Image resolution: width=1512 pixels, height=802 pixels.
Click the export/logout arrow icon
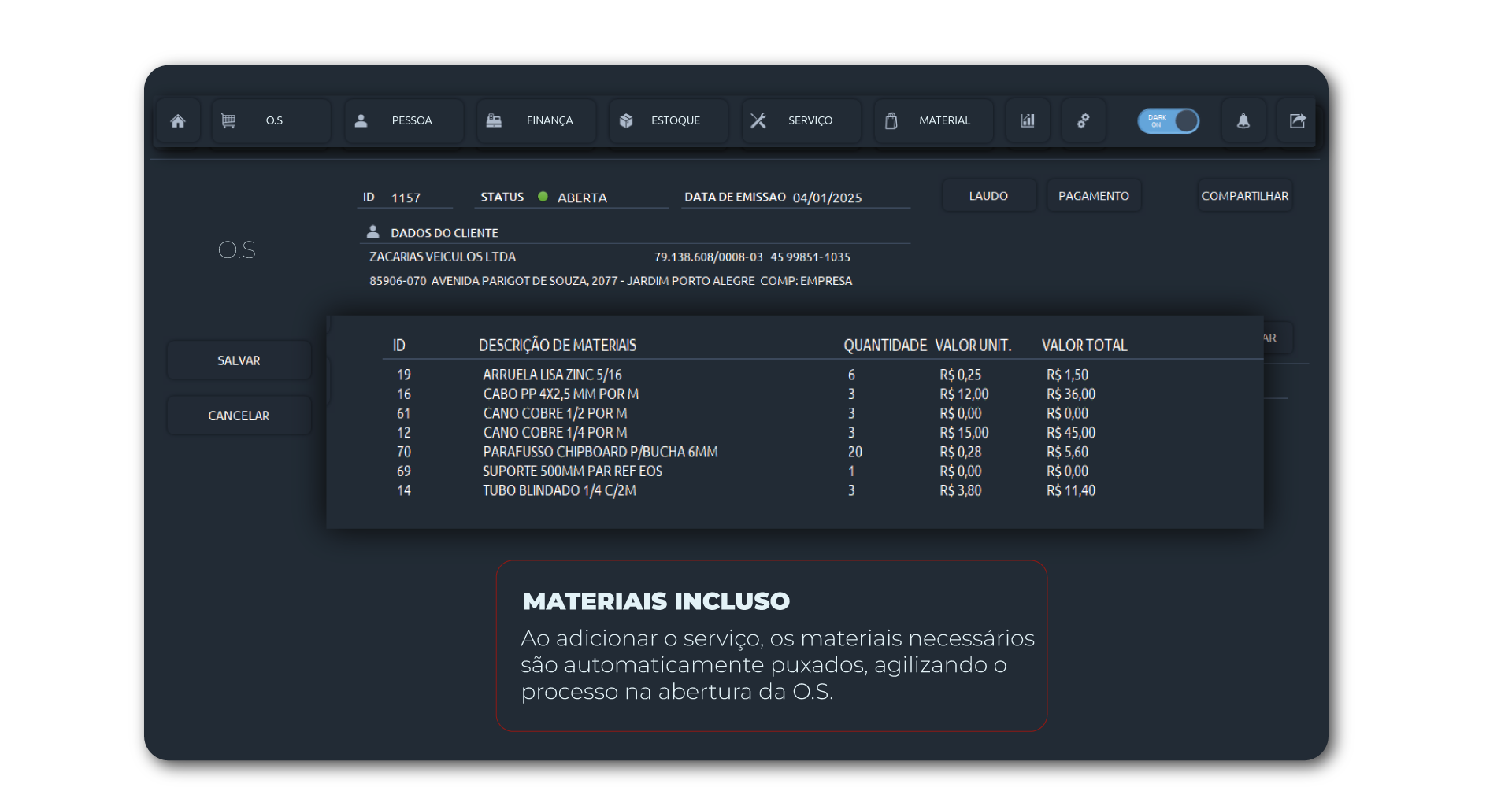point(1297,121)
